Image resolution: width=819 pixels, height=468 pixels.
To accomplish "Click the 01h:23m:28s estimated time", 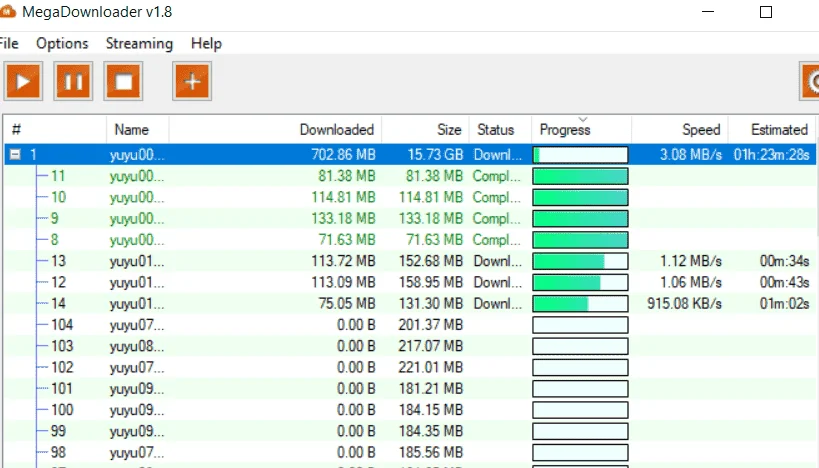I will click(x=771, y=155).
